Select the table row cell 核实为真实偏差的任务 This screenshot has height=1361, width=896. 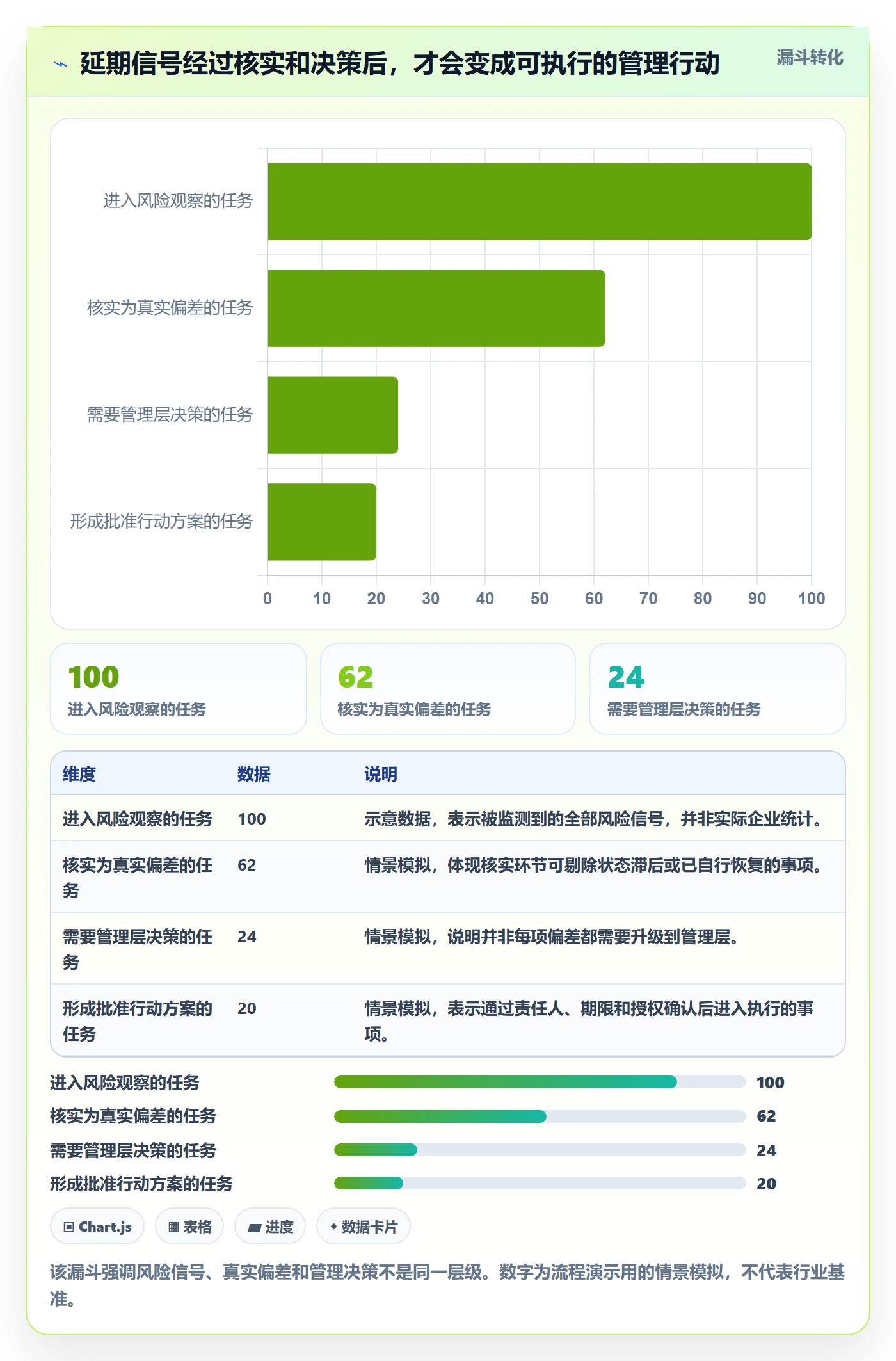click(x=138, y=878)
